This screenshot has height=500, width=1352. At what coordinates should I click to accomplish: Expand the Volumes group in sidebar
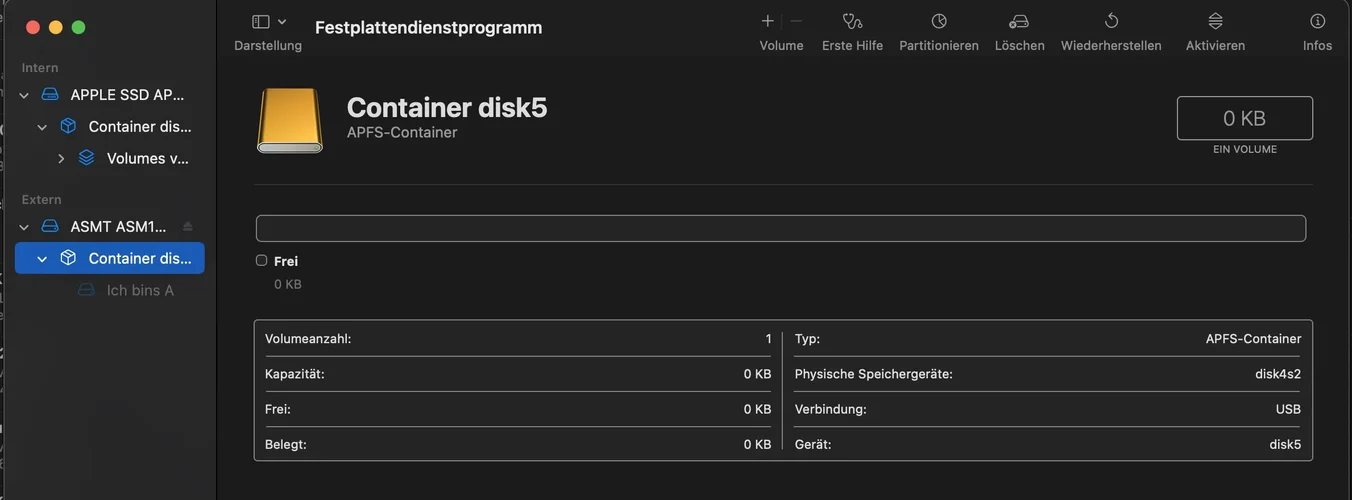tap(61, 159)
